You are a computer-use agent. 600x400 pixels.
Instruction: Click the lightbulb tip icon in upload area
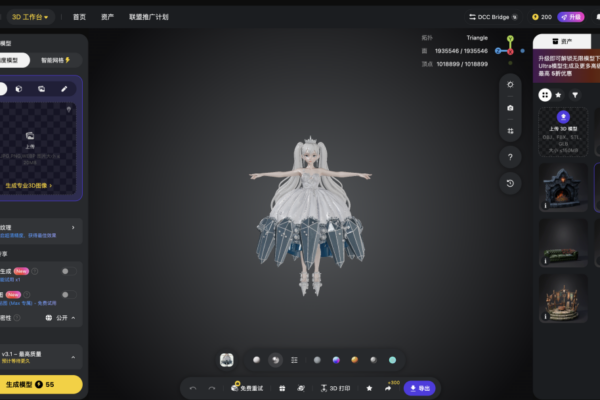tap(69, 109)
